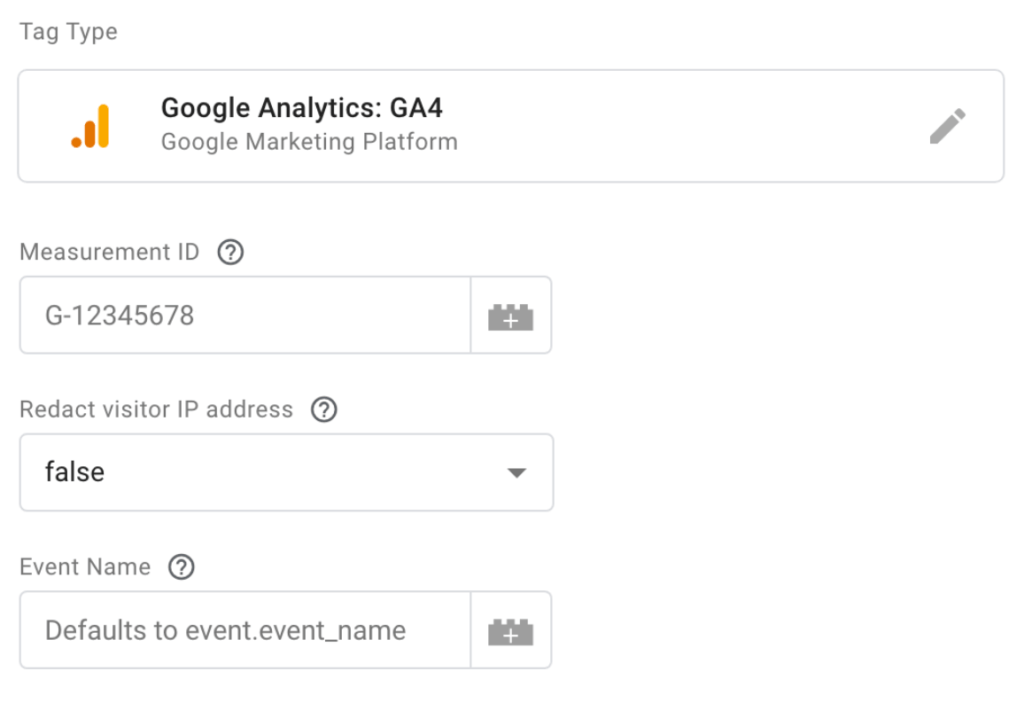Focus the Event Name field defaulting to event.event_name

pos(245,630)
